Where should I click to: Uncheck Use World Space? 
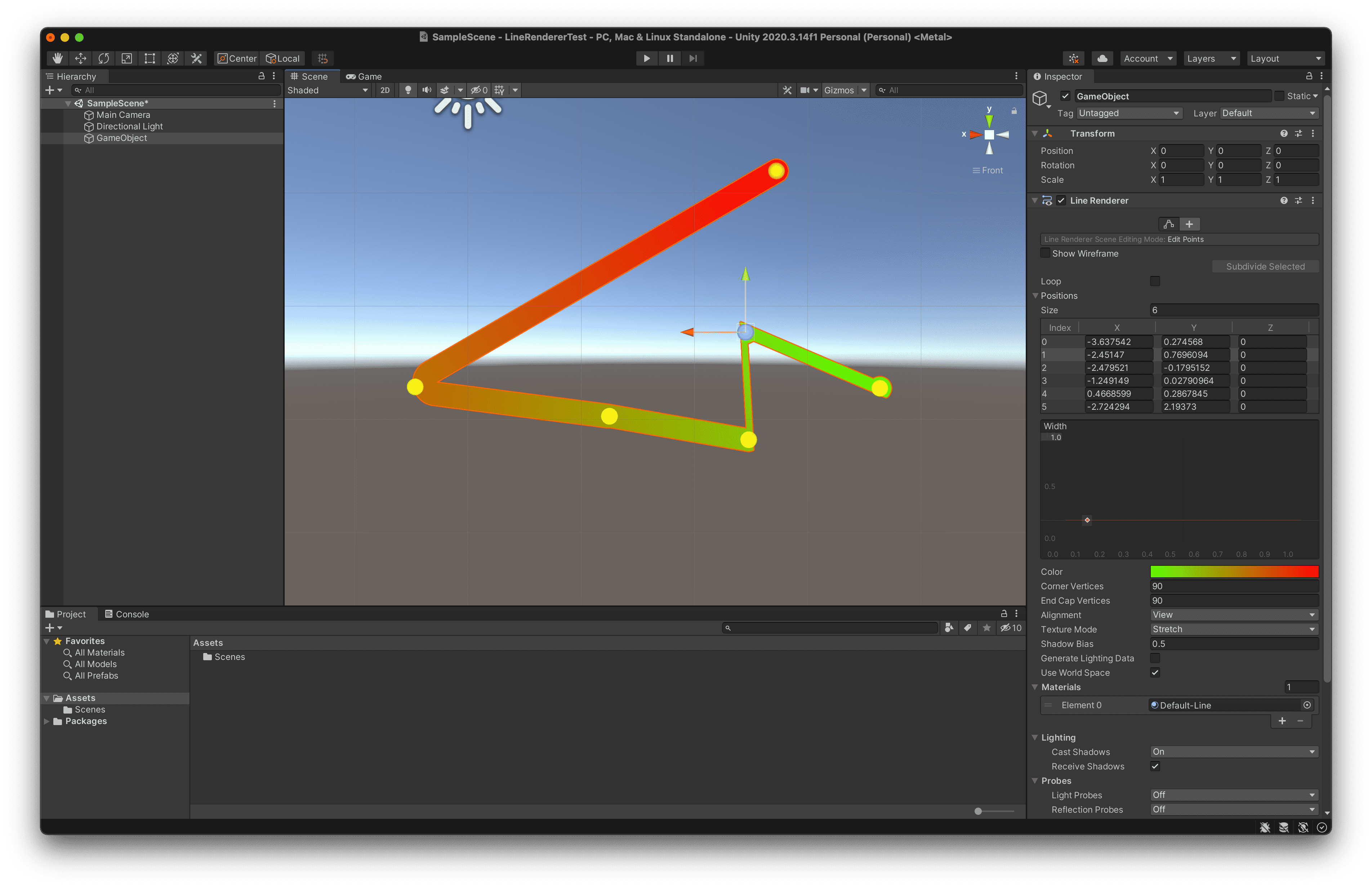1155,672
